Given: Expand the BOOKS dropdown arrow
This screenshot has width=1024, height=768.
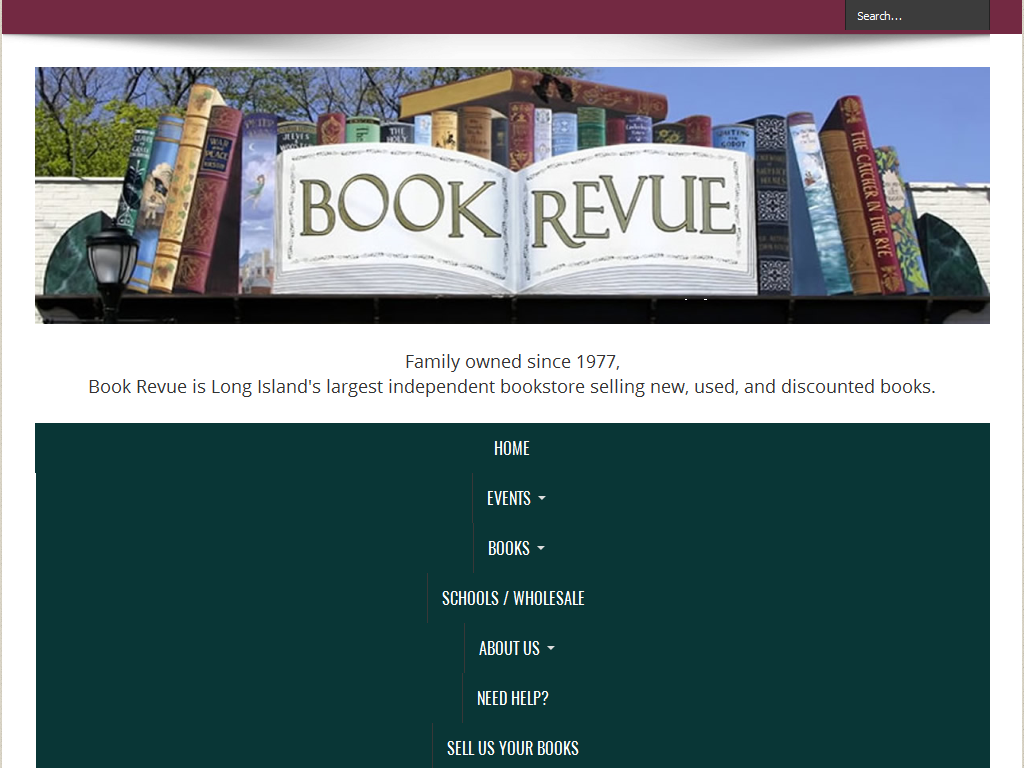Looking at the screenshot, I should pyautogui.click(x=541, y=549).
